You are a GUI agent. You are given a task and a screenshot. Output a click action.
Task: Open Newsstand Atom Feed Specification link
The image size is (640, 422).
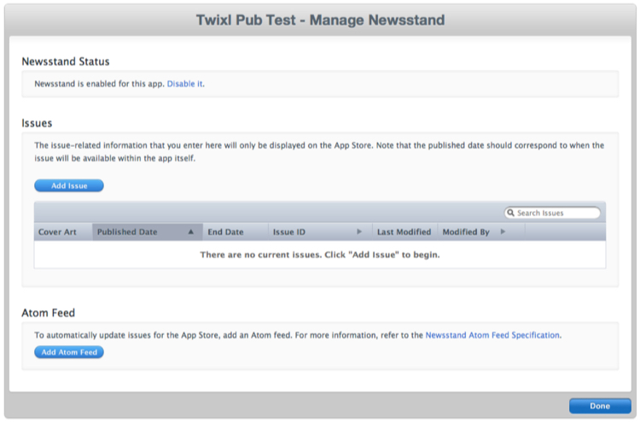(493, 335)
